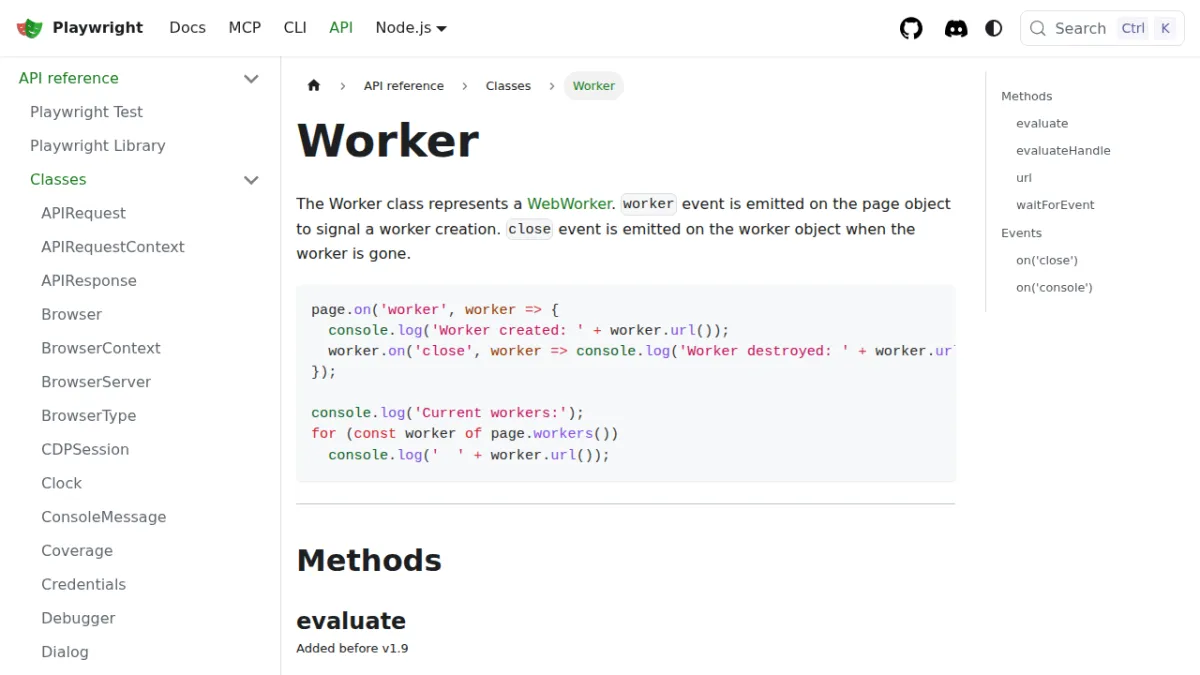This screenshot has width=1200, height=675.
Task: Follow the WebWorker link
Action: 569,203
